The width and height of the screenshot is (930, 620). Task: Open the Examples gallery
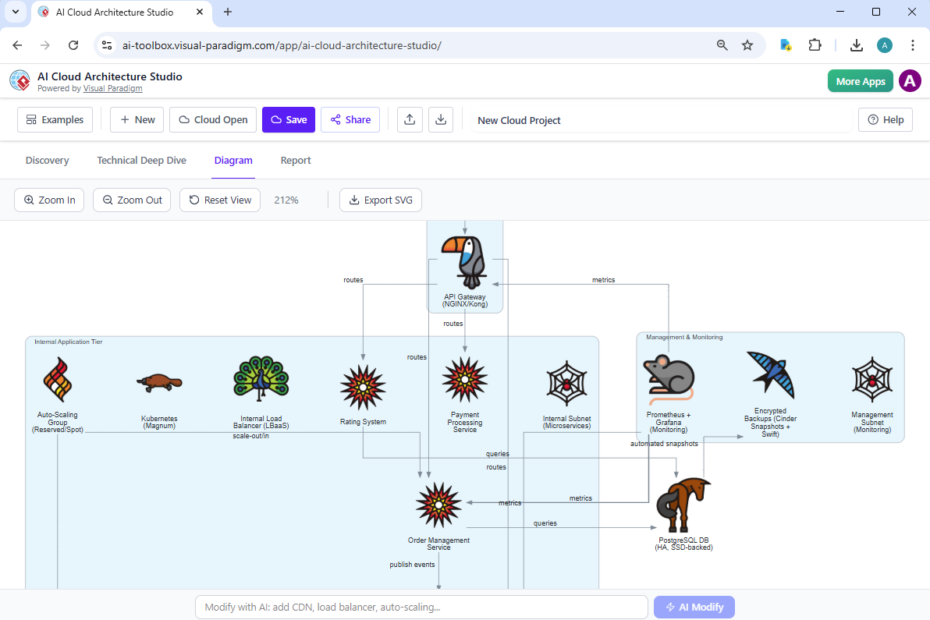pos(55,119)
